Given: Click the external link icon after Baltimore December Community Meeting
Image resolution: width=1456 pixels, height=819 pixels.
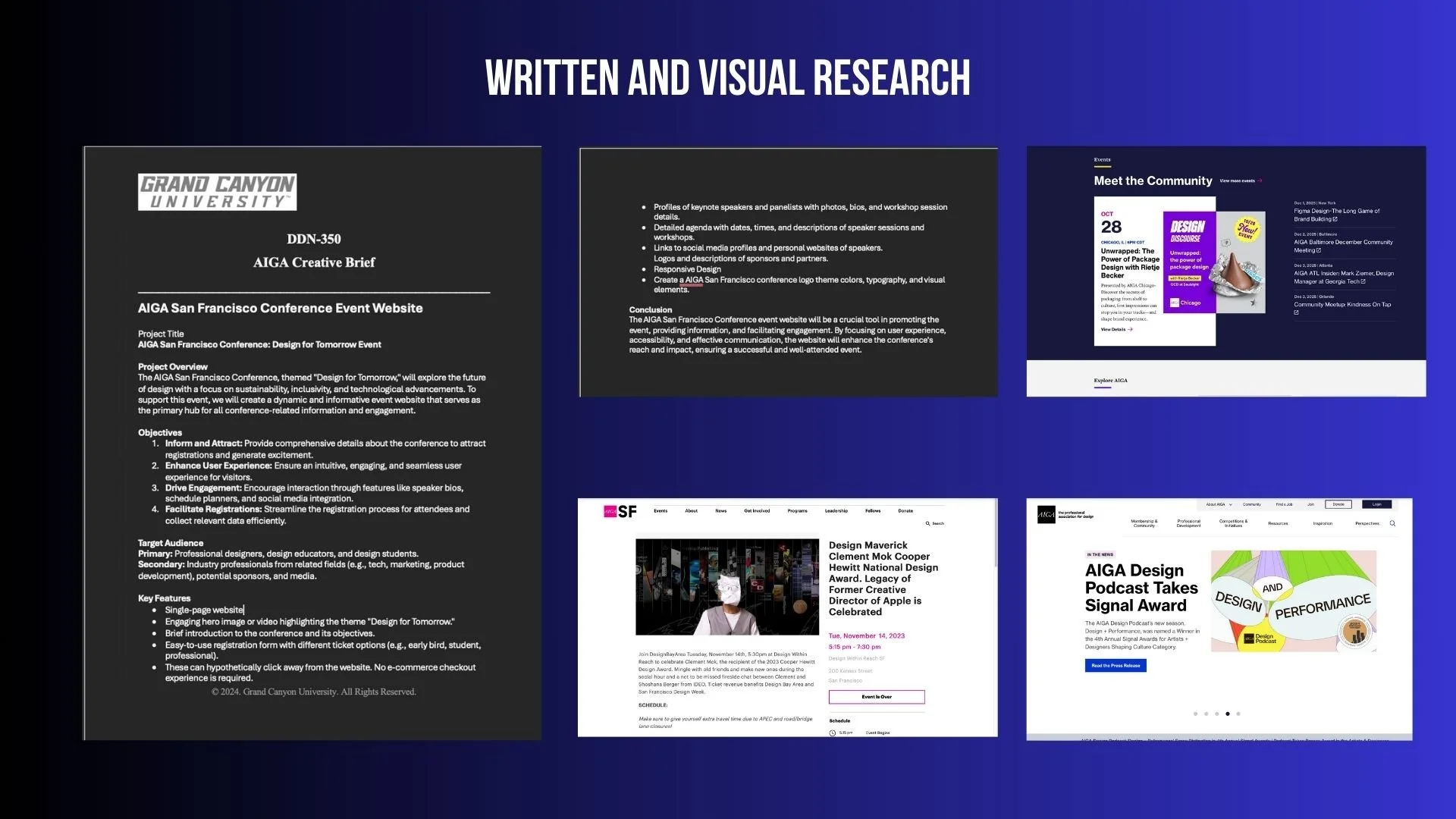Looking at the screenshot, I should (1319, 250).
